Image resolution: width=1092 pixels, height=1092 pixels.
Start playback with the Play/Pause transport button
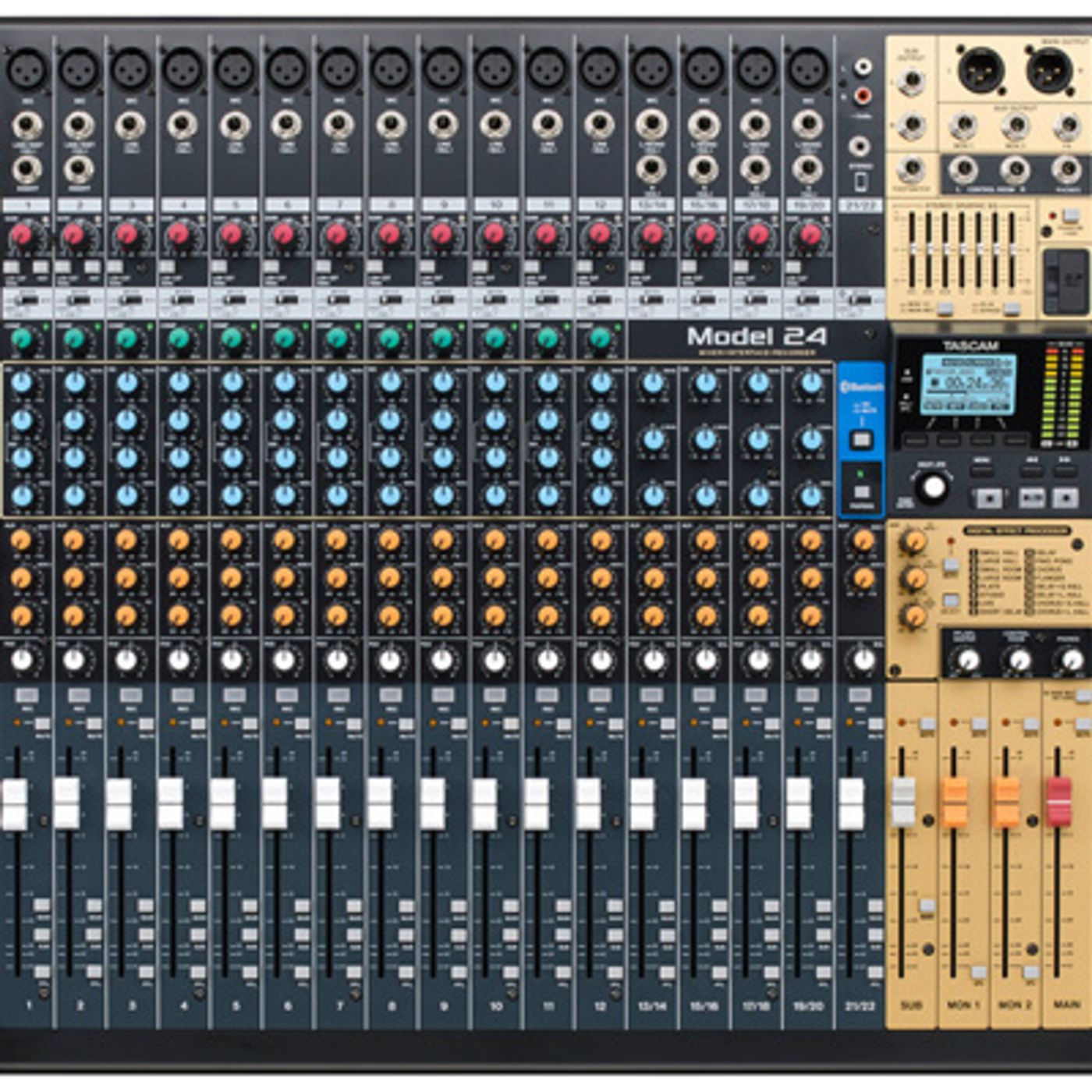point(1031,496)
